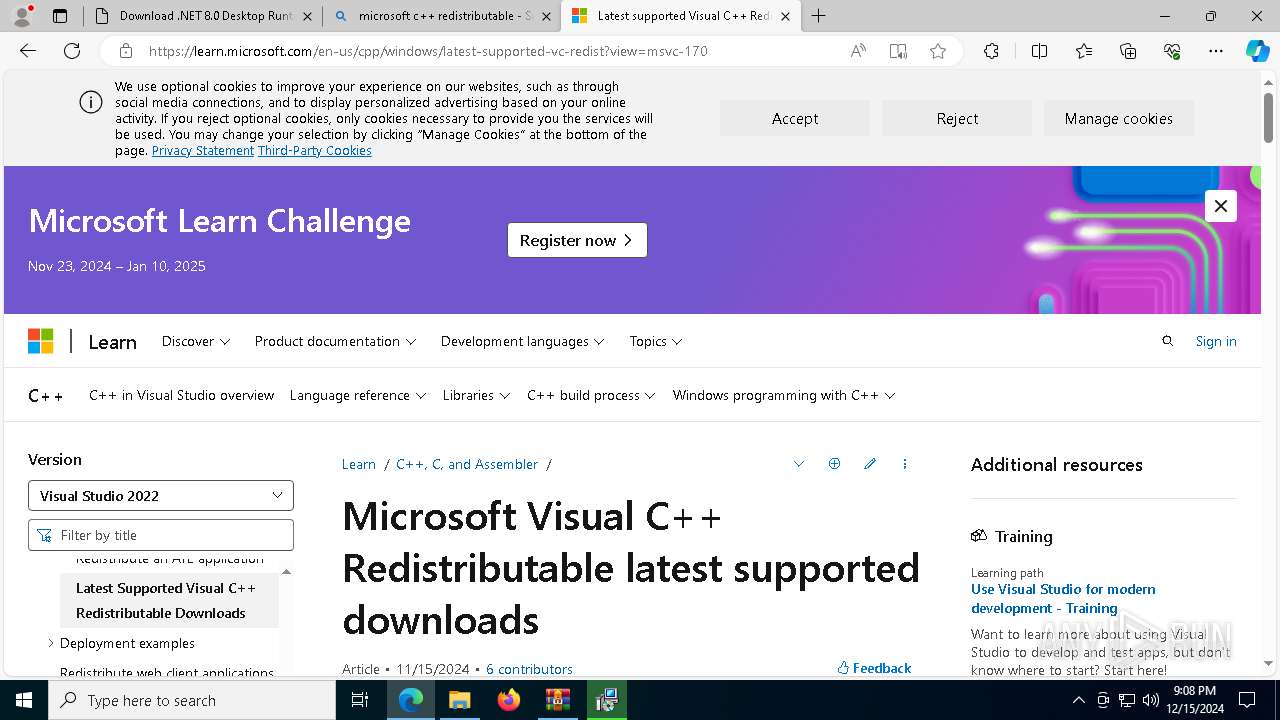The width and height of the screenshot is (1280, 720).
Task: Click the Microsoft logo
Action: pyautogui.click(x=40, y=341)
